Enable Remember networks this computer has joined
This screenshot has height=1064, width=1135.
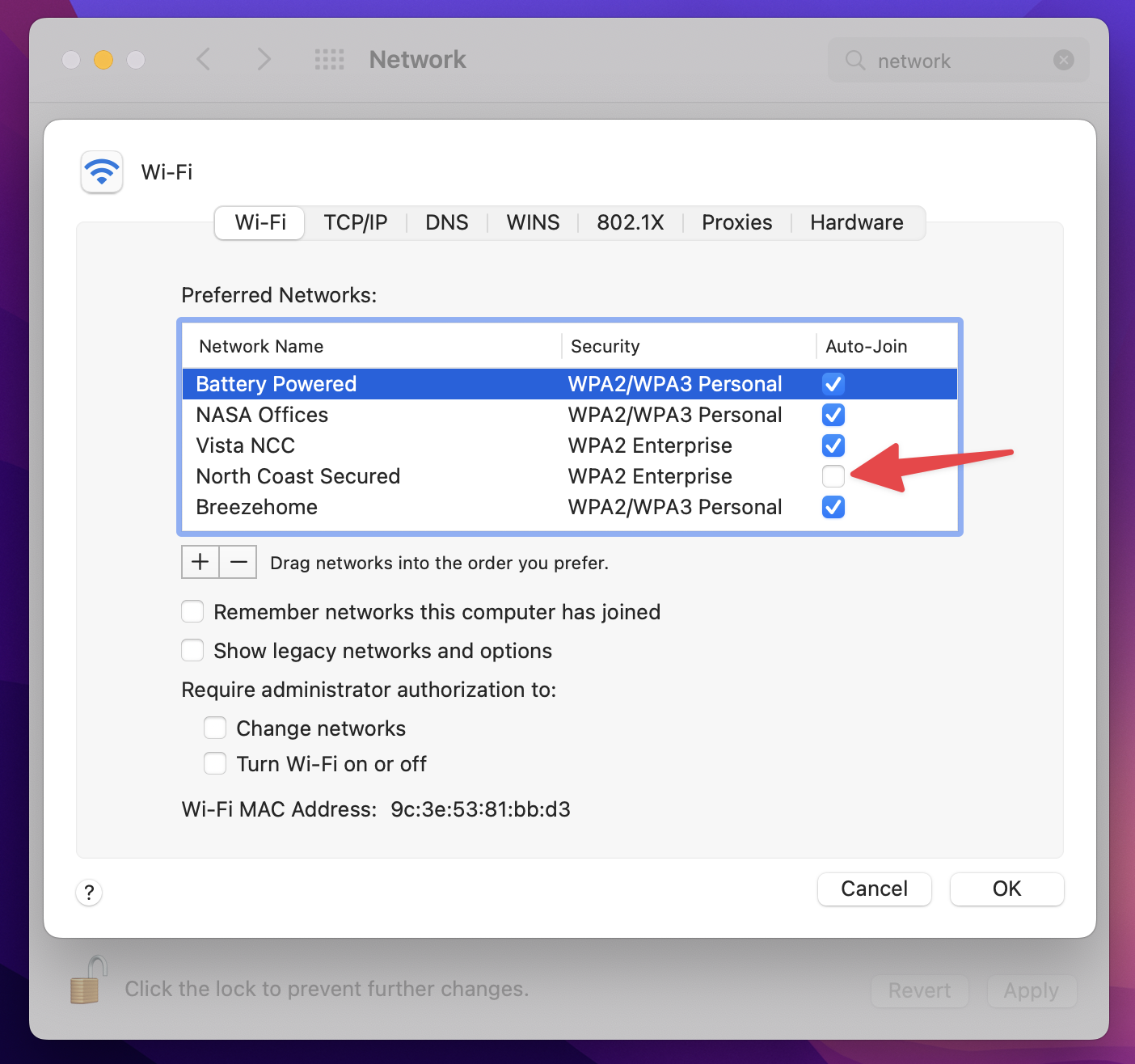point(192,612)
